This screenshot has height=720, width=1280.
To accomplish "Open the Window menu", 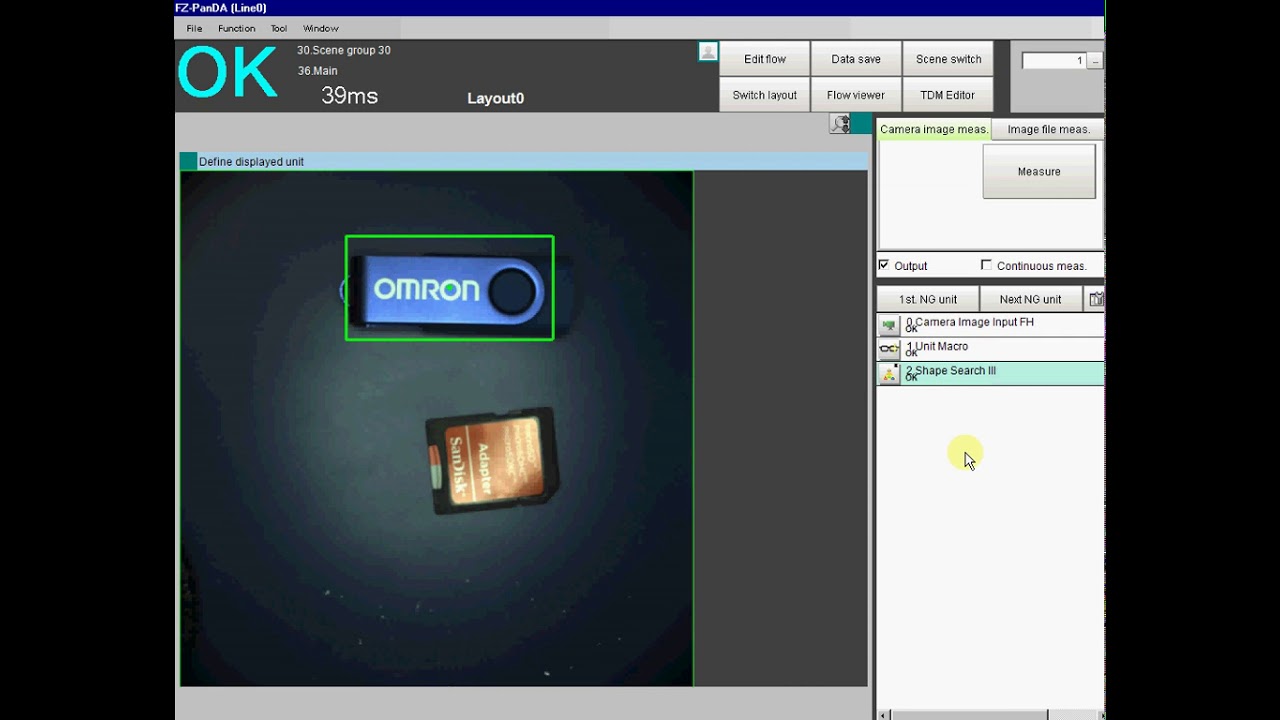I will [x=321, y=28].
